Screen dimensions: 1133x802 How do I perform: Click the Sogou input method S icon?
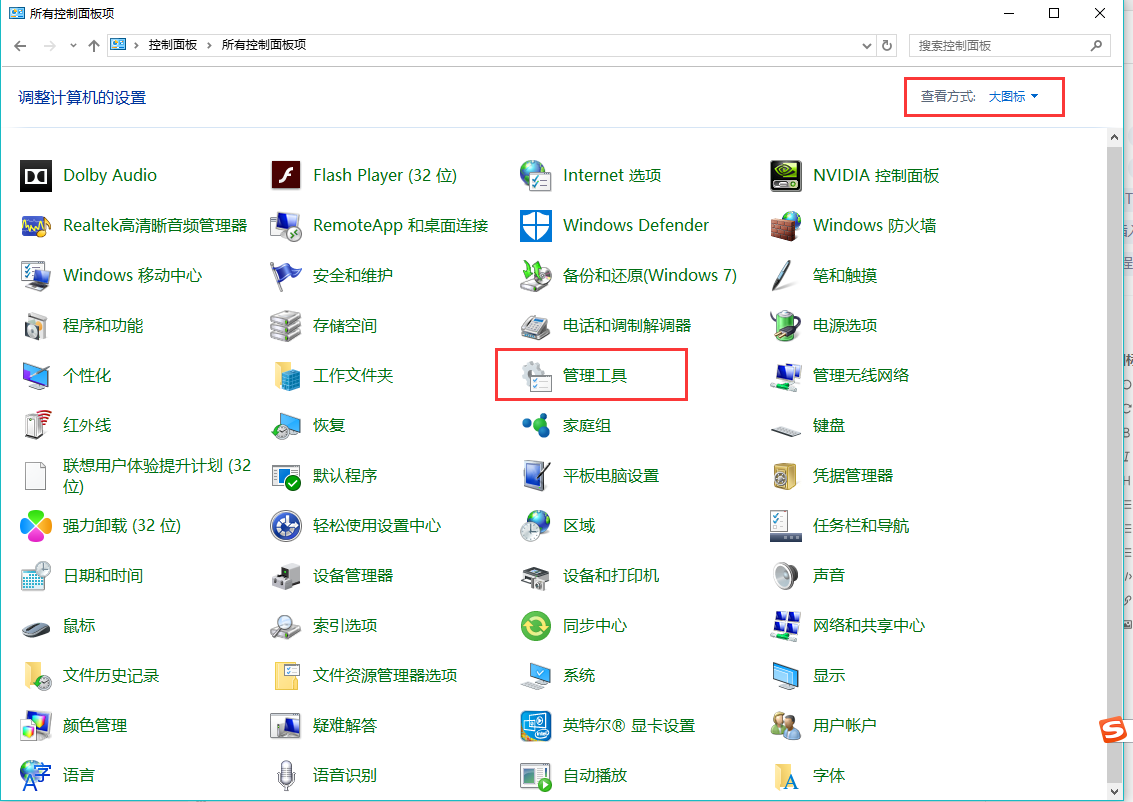tap(1113, 730)
